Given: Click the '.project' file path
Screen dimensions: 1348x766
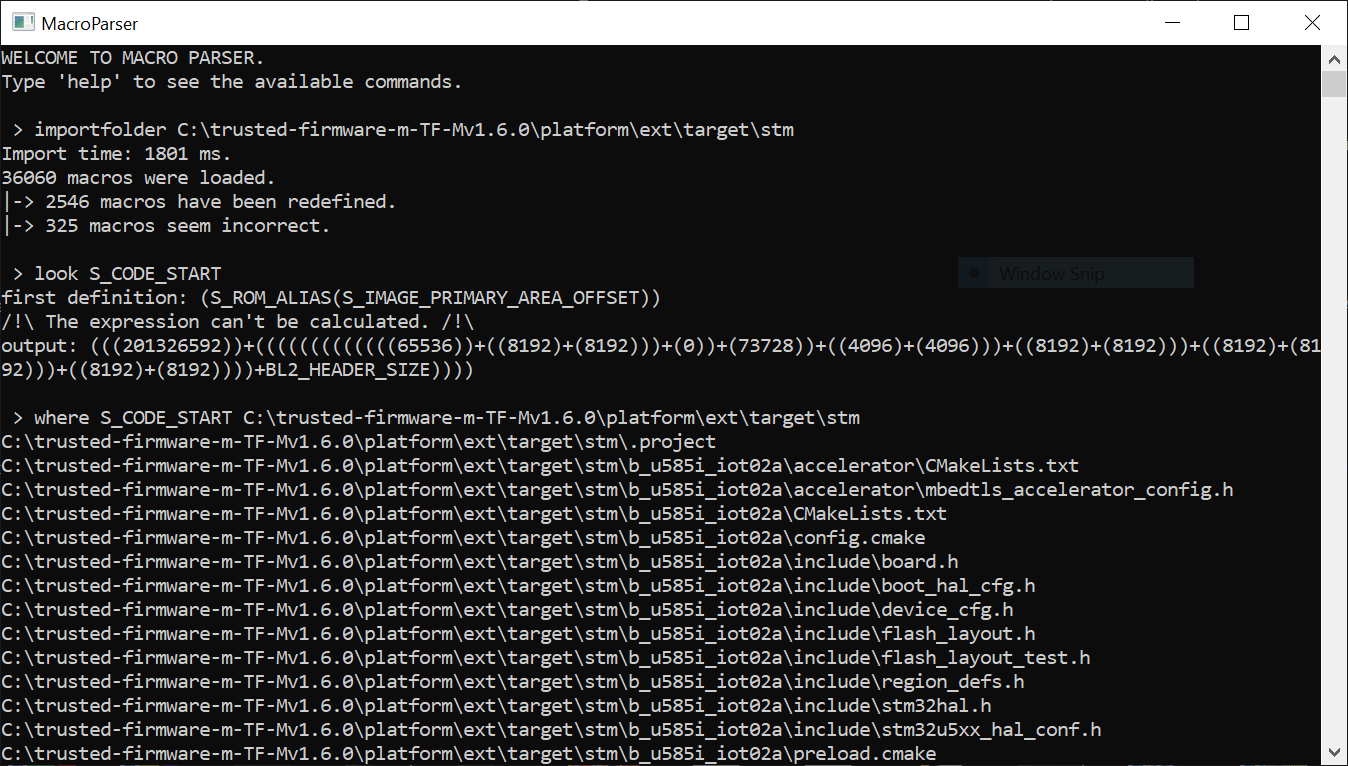Looking at the screenshot, I should coord(359,442).
